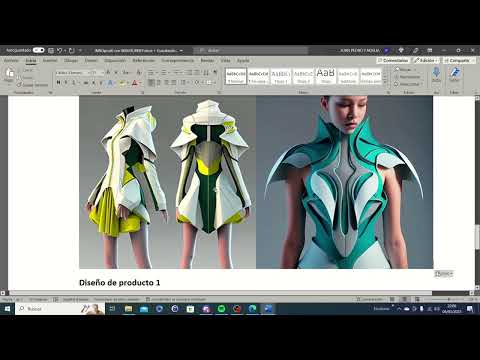Click the fashion design image in document
480x360 pixels.
click(x=256, y=182)
